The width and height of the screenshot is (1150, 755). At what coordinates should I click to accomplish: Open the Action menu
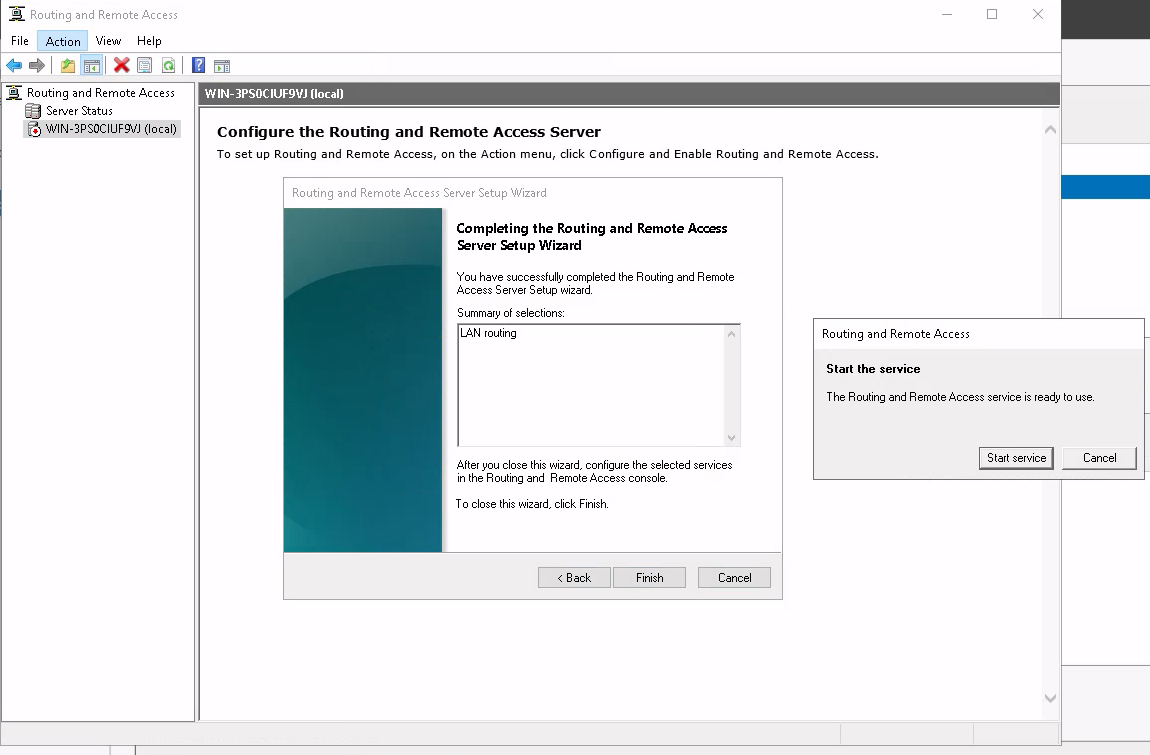tap(63, 41)
